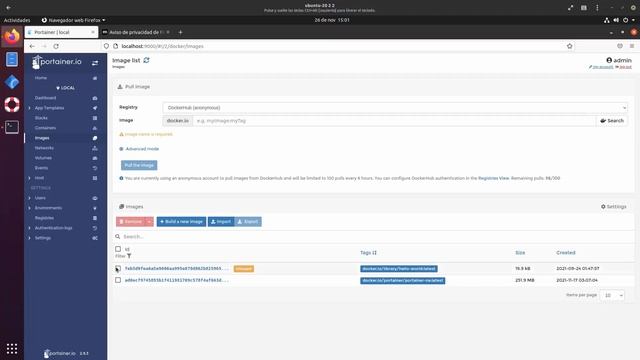Open the image ID starting with feb5d9

pos(176,269)
